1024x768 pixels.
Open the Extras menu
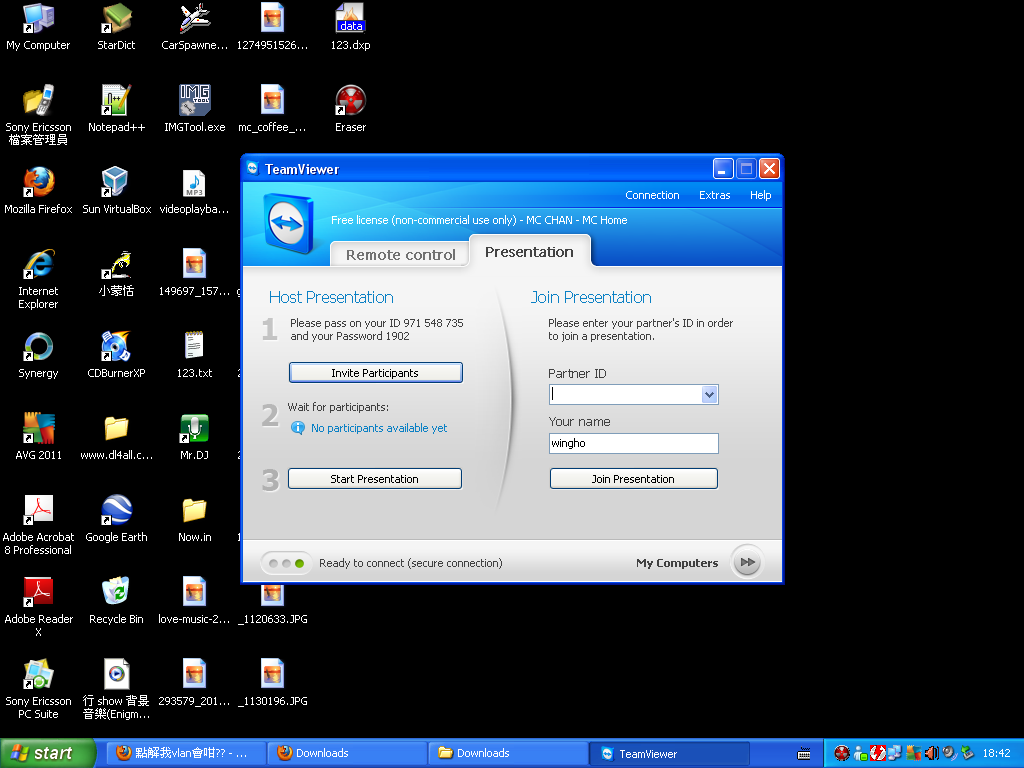click(714, 195)
